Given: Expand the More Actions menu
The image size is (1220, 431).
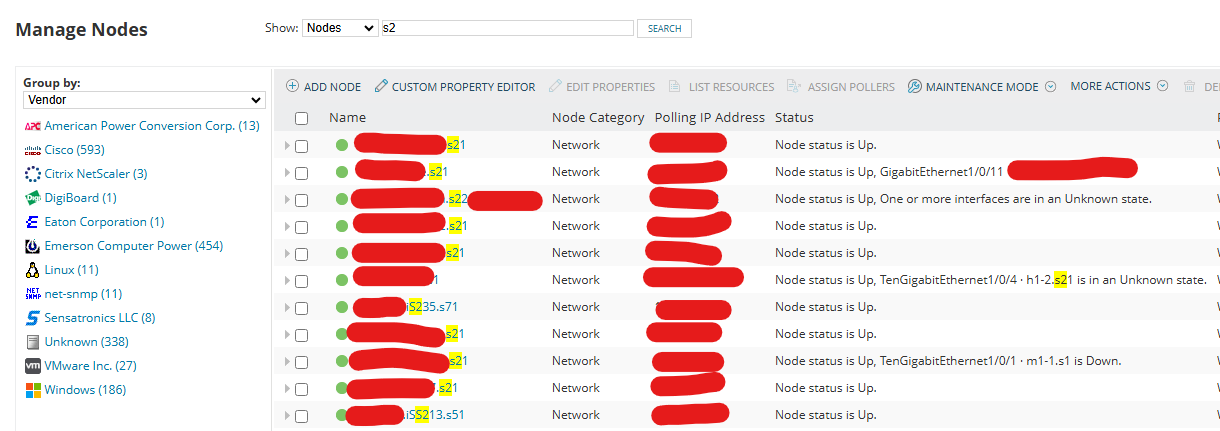Looking at the screenshot, I should tap(1119, 87).
